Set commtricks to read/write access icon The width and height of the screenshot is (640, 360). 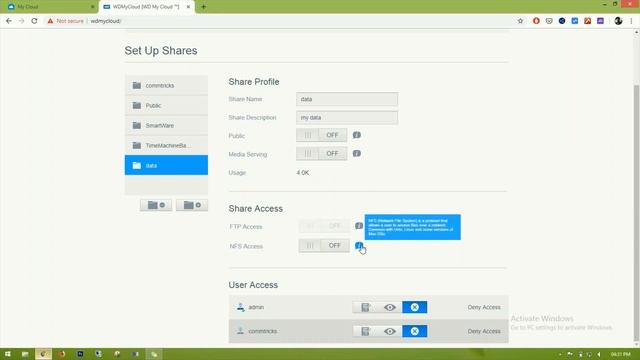pyautogui.click(x=365, y=331)
